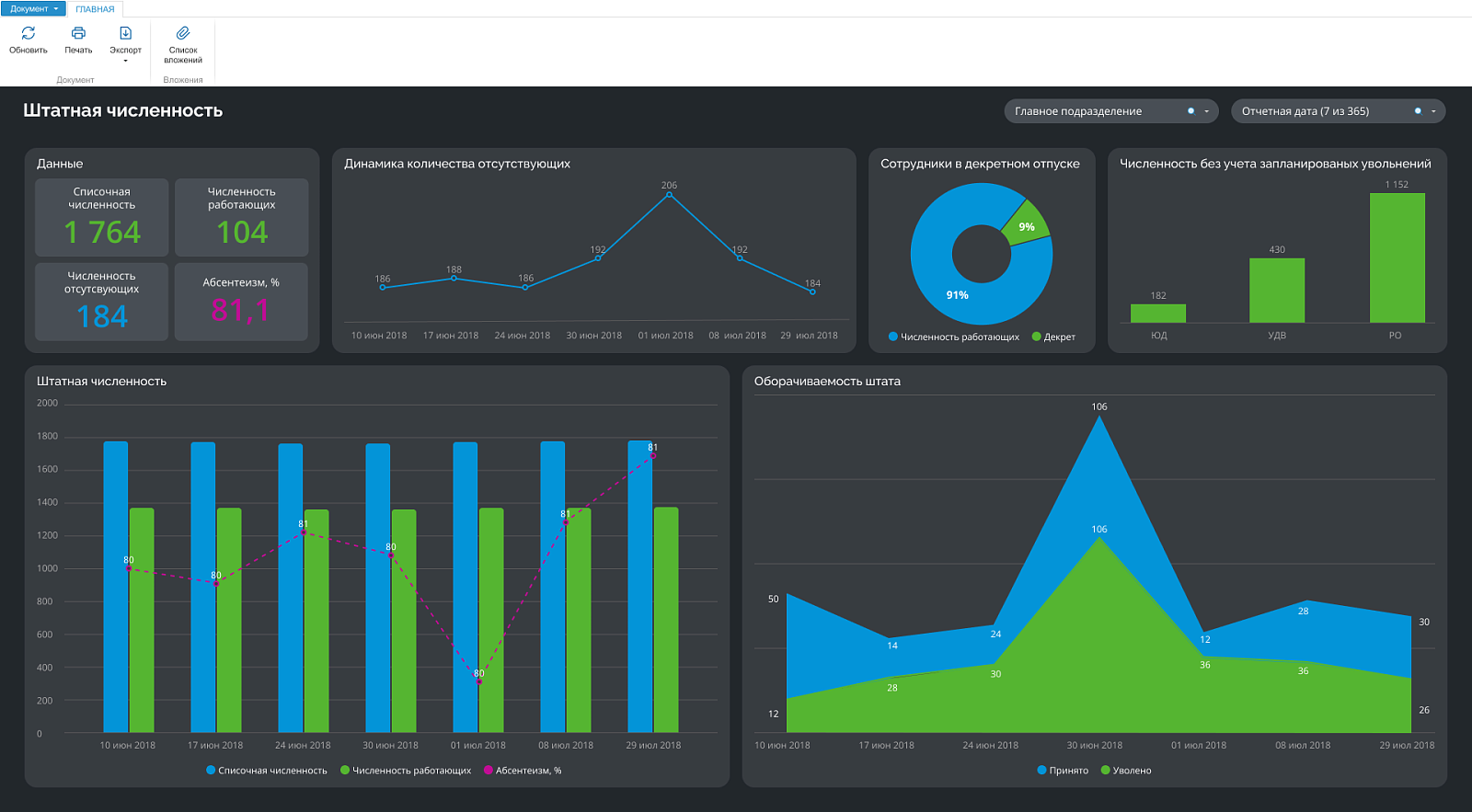Click the Динамика количества отсутствующих chart title
The width and height of the screenshot is (1472, 812).
point(457,164)
